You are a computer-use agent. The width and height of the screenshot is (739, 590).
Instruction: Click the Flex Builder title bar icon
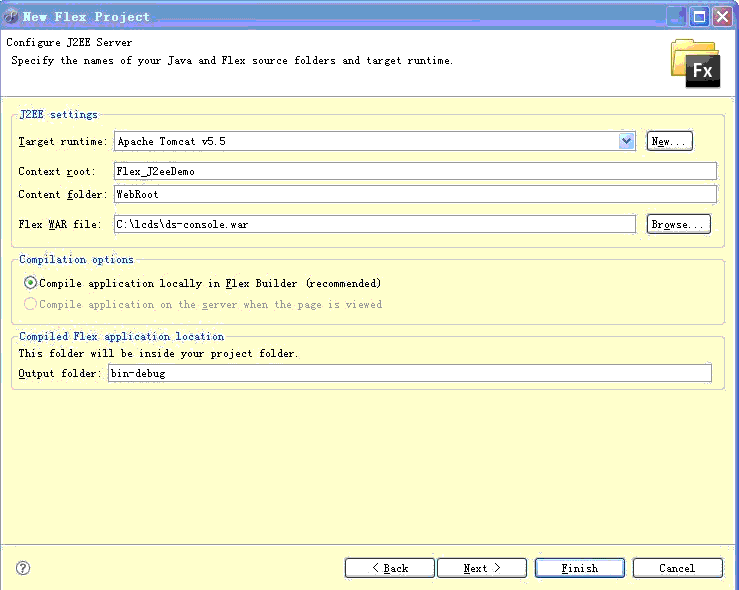[10, 17]
